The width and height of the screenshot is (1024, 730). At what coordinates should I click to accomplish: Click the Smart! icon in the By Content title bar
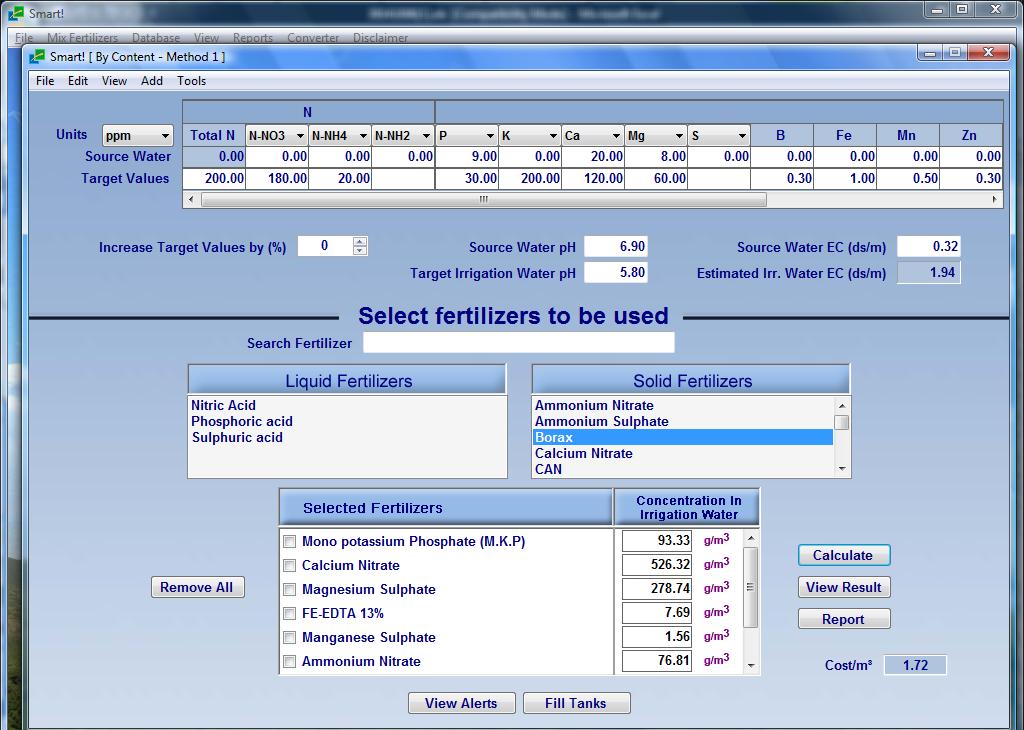(37, 57)
